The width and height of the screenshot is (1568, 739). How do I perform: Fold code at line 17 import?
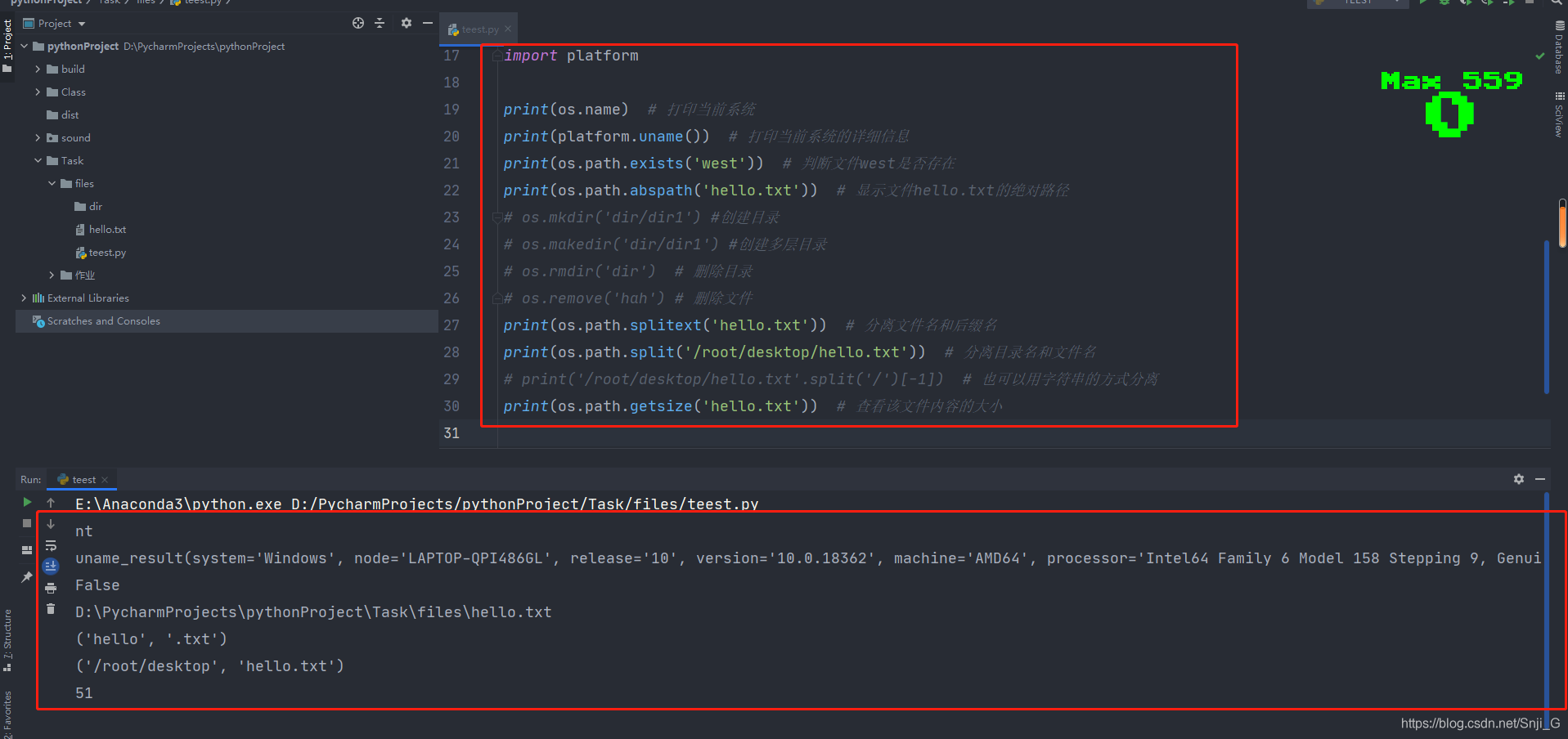point(496,56)
